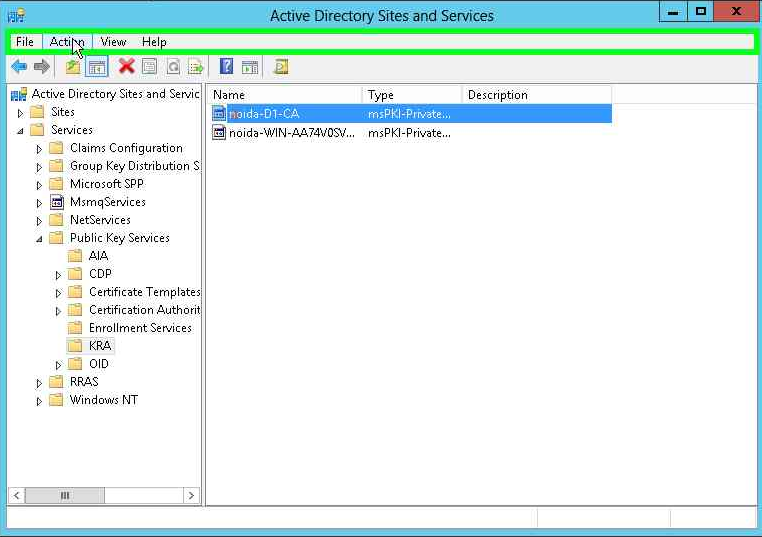Expand the CDP node

click(58, 275)
